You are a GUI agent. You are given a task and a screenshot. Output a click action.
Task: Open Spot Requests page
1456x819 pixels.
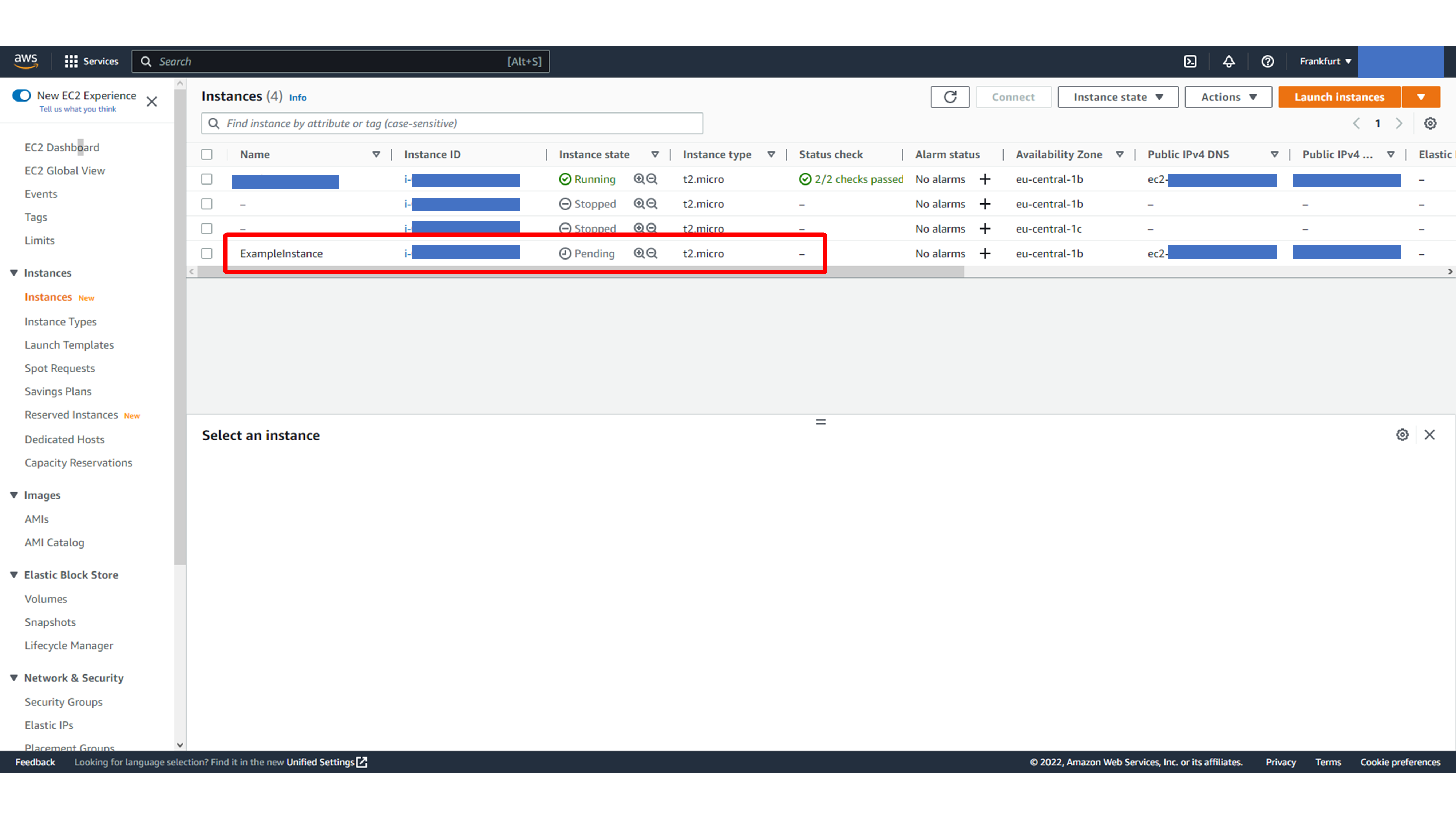[59, 368]
